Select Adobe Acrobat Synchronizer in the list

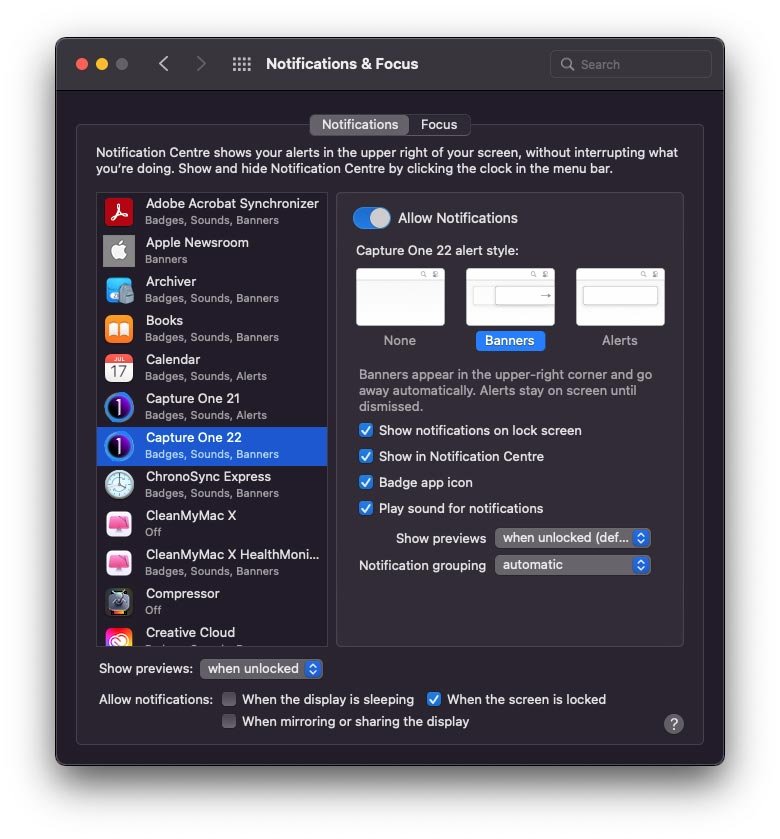pos(212,212)
